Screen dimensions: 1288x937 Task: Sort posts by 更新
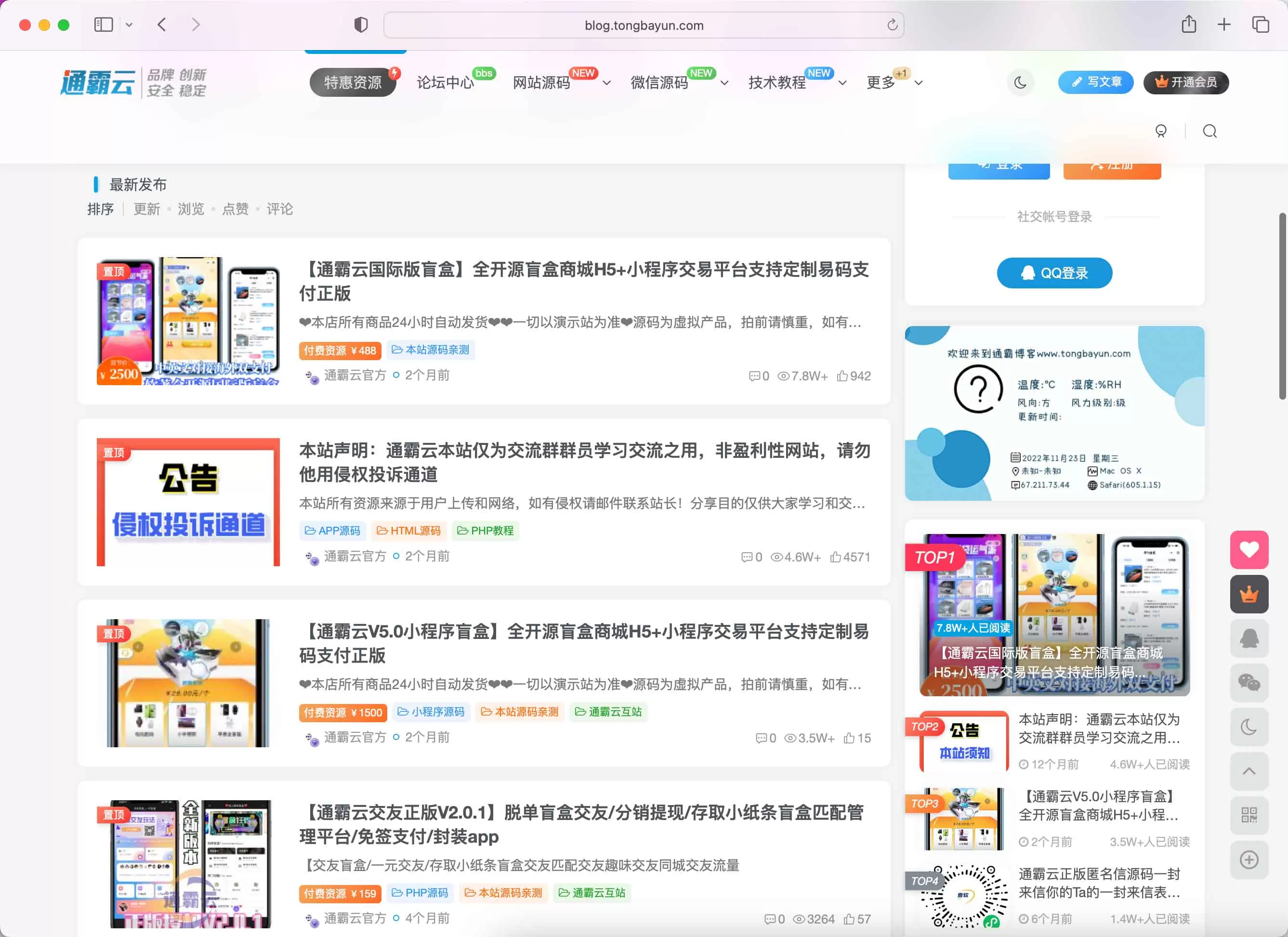click(x=146, y=209)
